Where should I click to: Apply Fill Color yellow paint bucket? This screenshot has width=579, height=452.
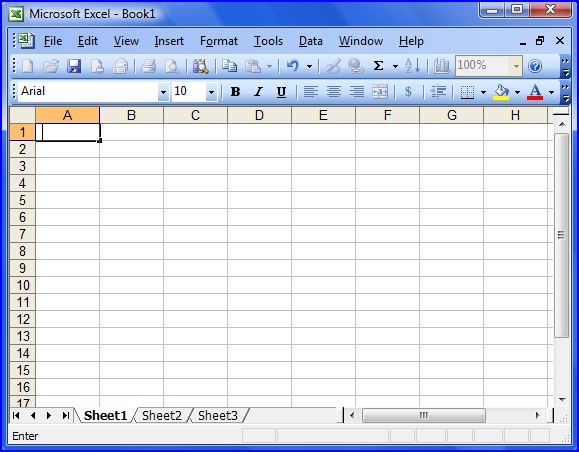[501, 92]
